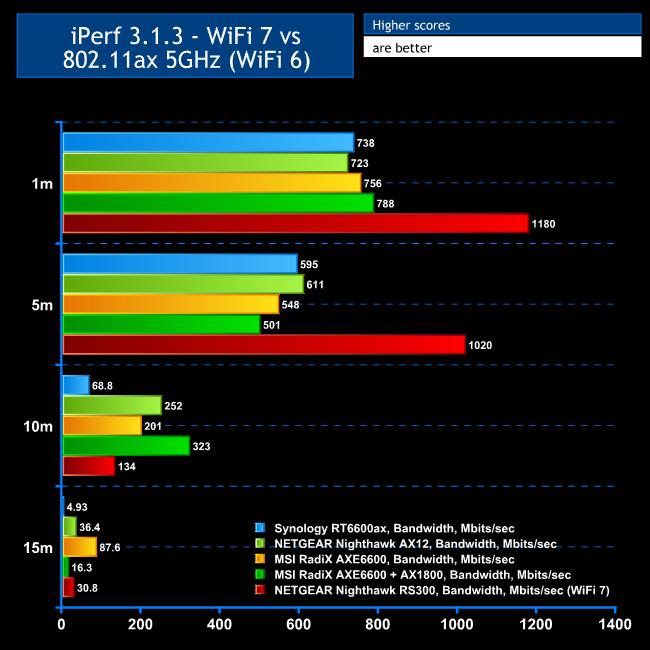Click the red 1m bar valued 1180
Screen dimensions: 650x650
pos(296,223)
